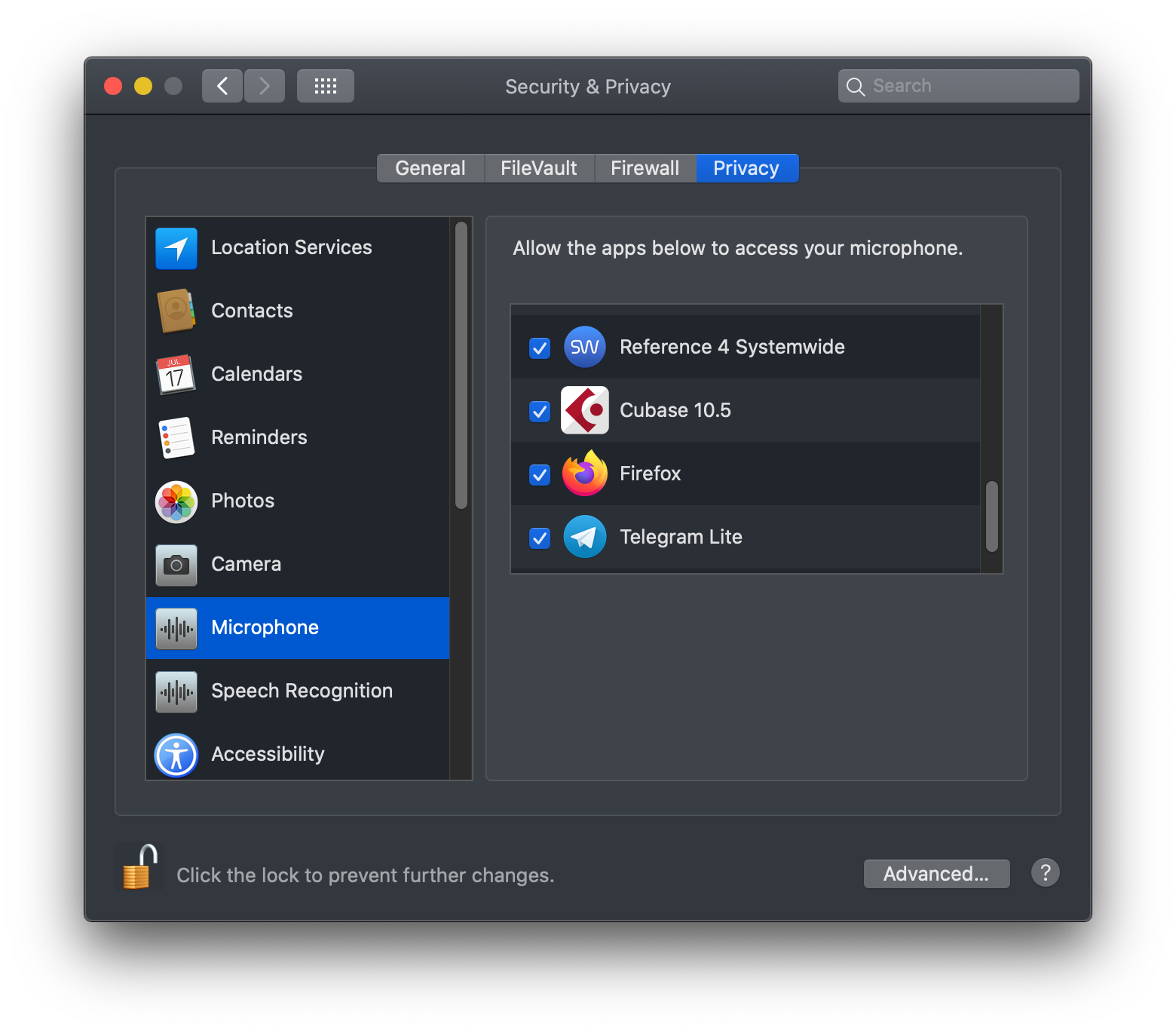The width and height of the screenshot is (1176, 1033).
Task: Disable microphone access for Firefox
Action: pos(539,474)
